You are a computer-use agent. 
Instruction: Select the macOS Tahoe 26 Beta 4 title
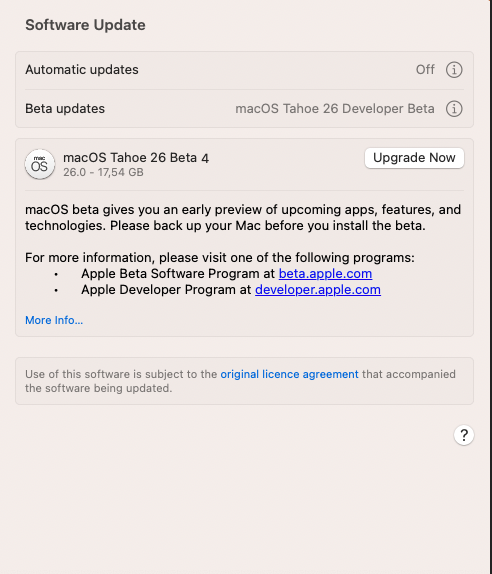[136, 158]
